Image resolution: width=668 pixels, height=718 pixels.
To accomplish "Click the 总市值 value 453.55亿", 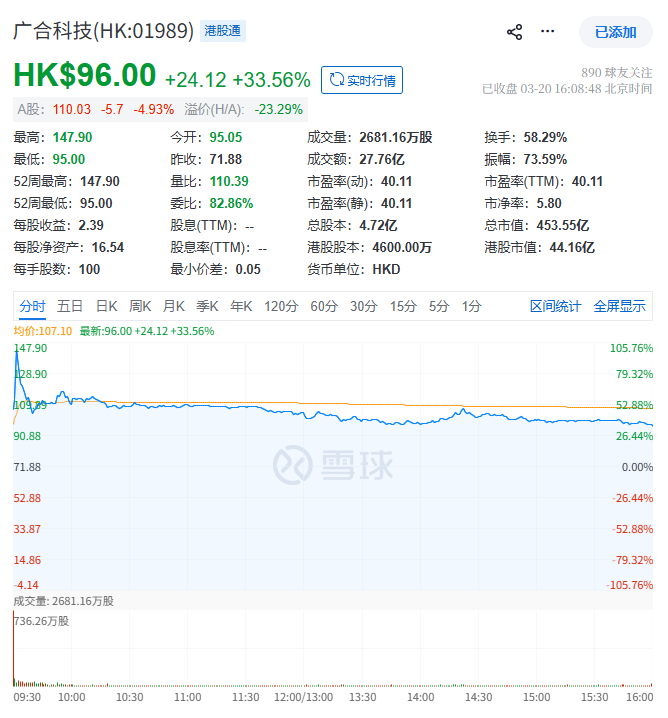I will coord(563,225).
